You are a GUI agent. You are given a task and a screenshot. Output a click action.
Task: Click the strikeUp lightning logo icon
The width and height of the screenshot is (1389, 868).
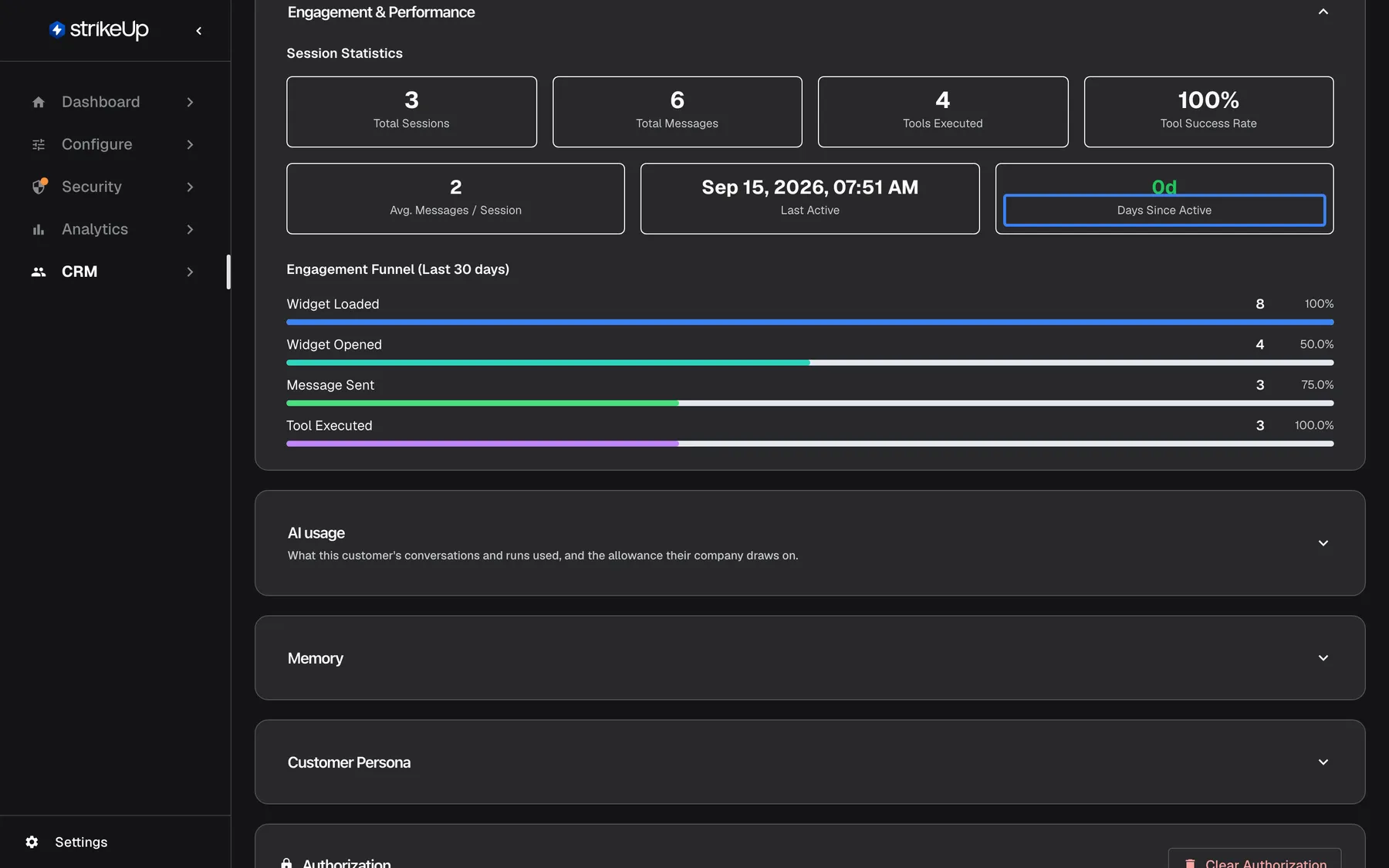click(56, 29)
